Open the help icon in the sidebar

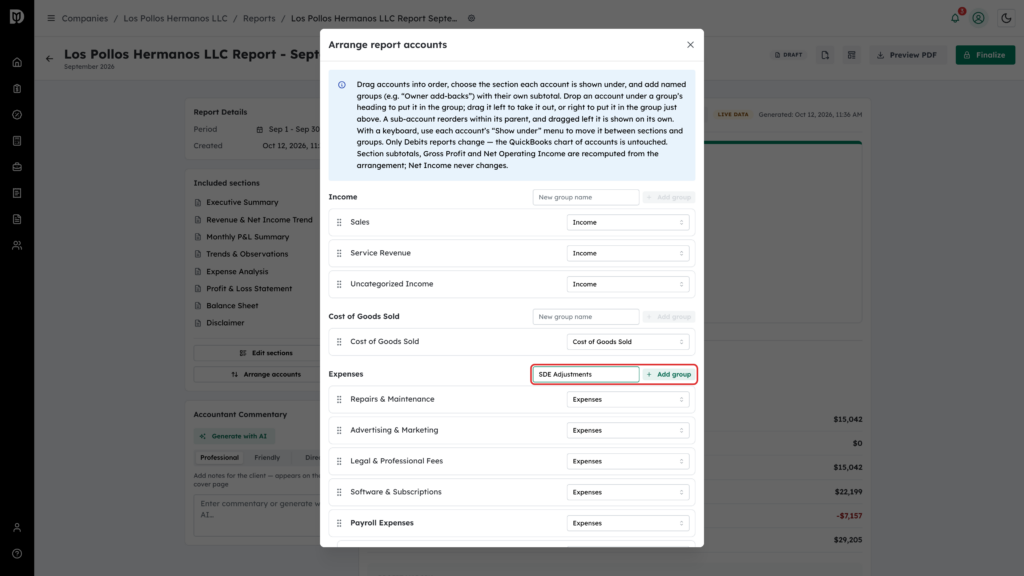(x=17, y=554)
